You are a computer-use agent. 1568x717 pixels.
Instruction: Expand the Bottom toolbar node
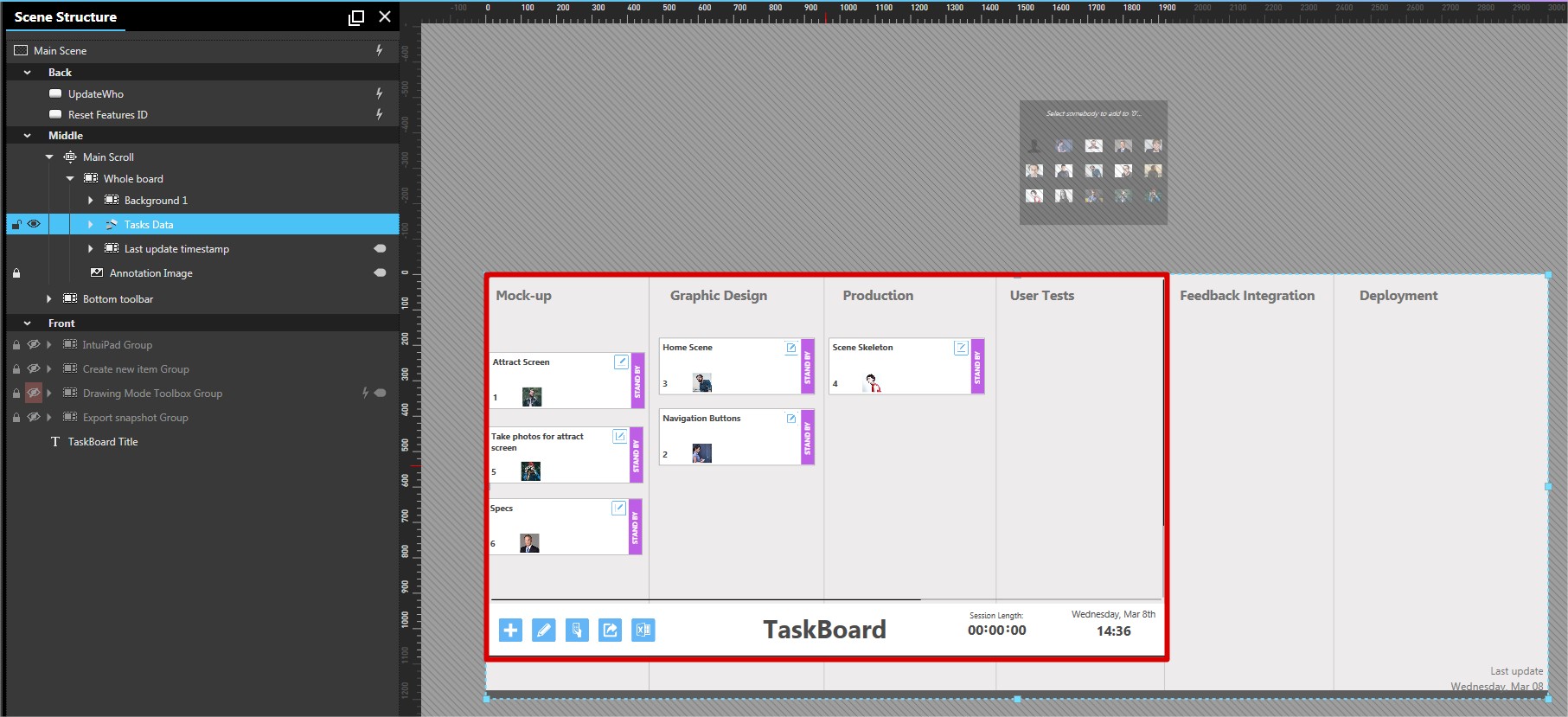pyautogui.click(x=49, y=299)
